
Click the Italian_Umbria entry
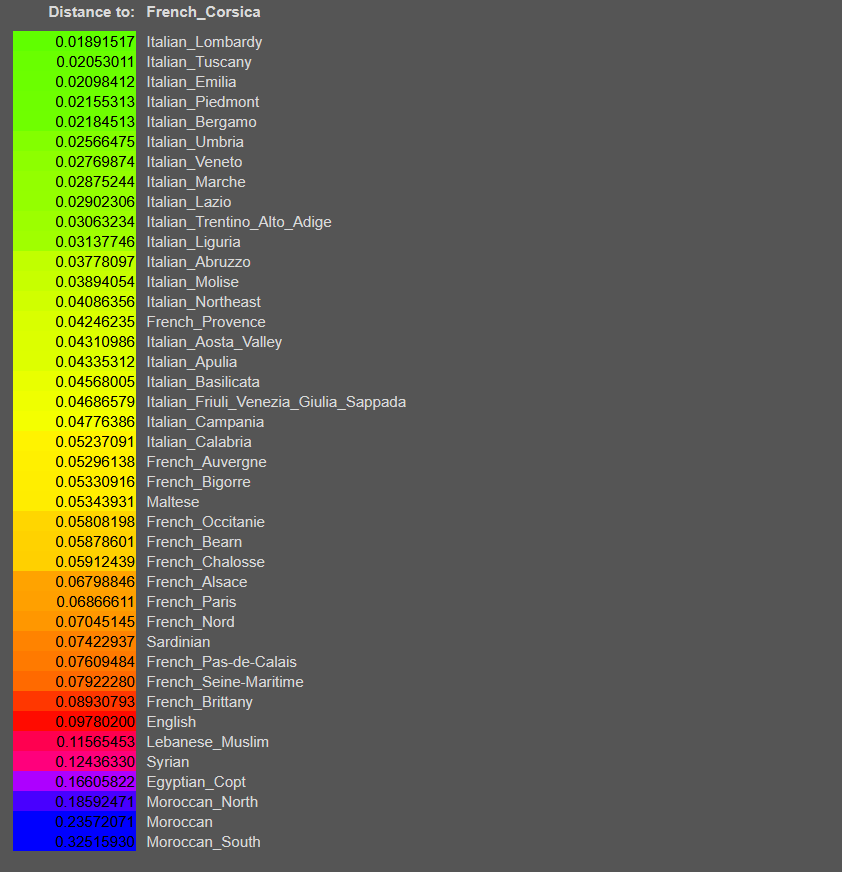pyautogui.click(x=195, y=142)
